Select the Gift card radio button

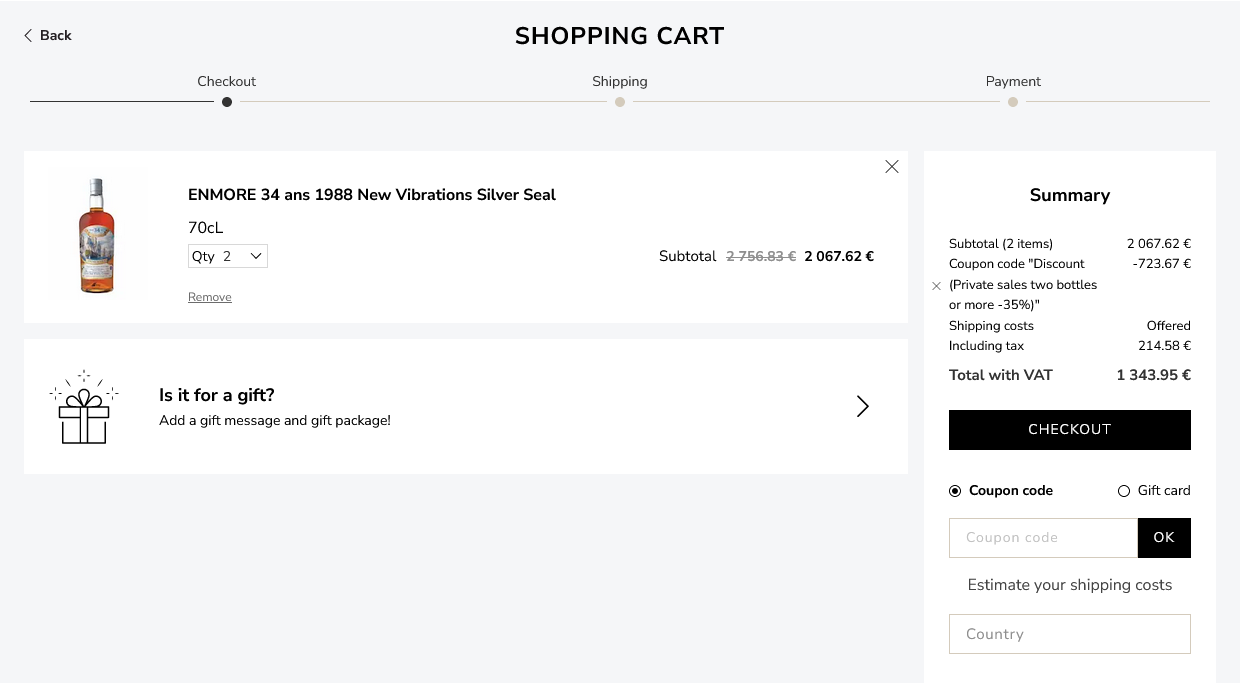(1124, 491)
